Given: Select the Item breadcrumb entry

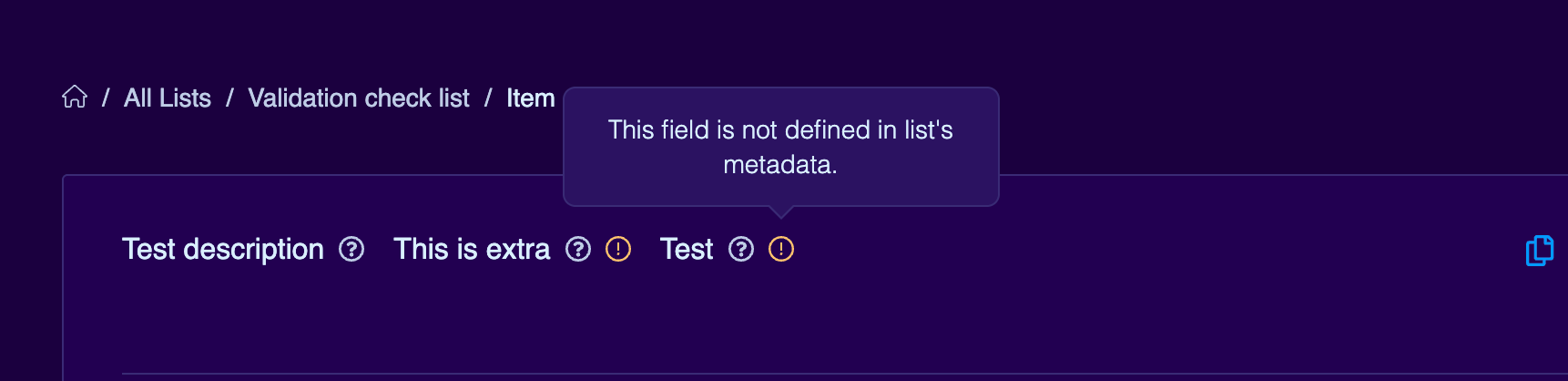Looking at the screenshot, I should click(x=531, y=98).
